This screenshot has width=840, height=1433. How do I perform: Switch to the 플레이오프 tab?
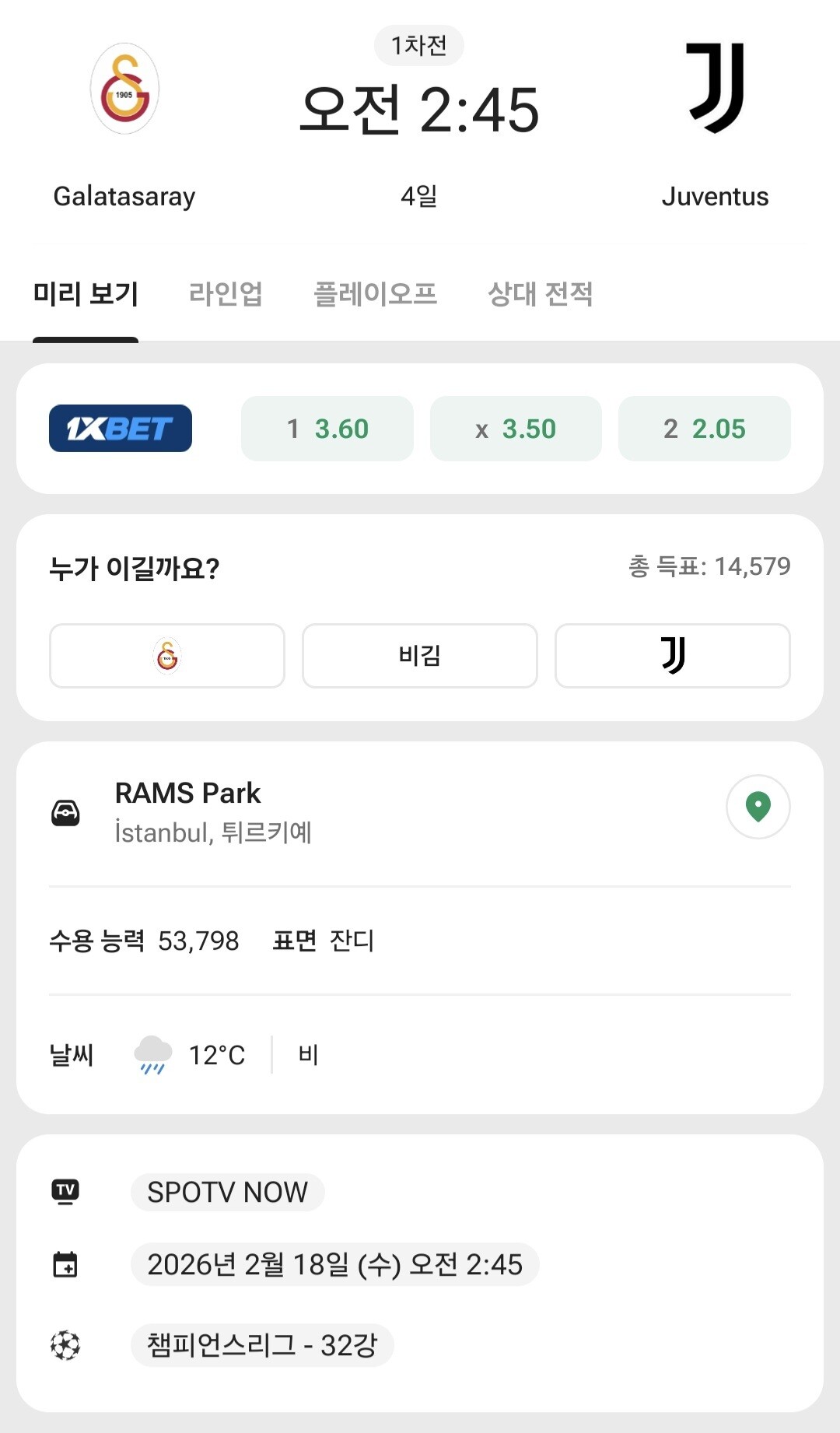pyautogui.click(x=375, y=294)
